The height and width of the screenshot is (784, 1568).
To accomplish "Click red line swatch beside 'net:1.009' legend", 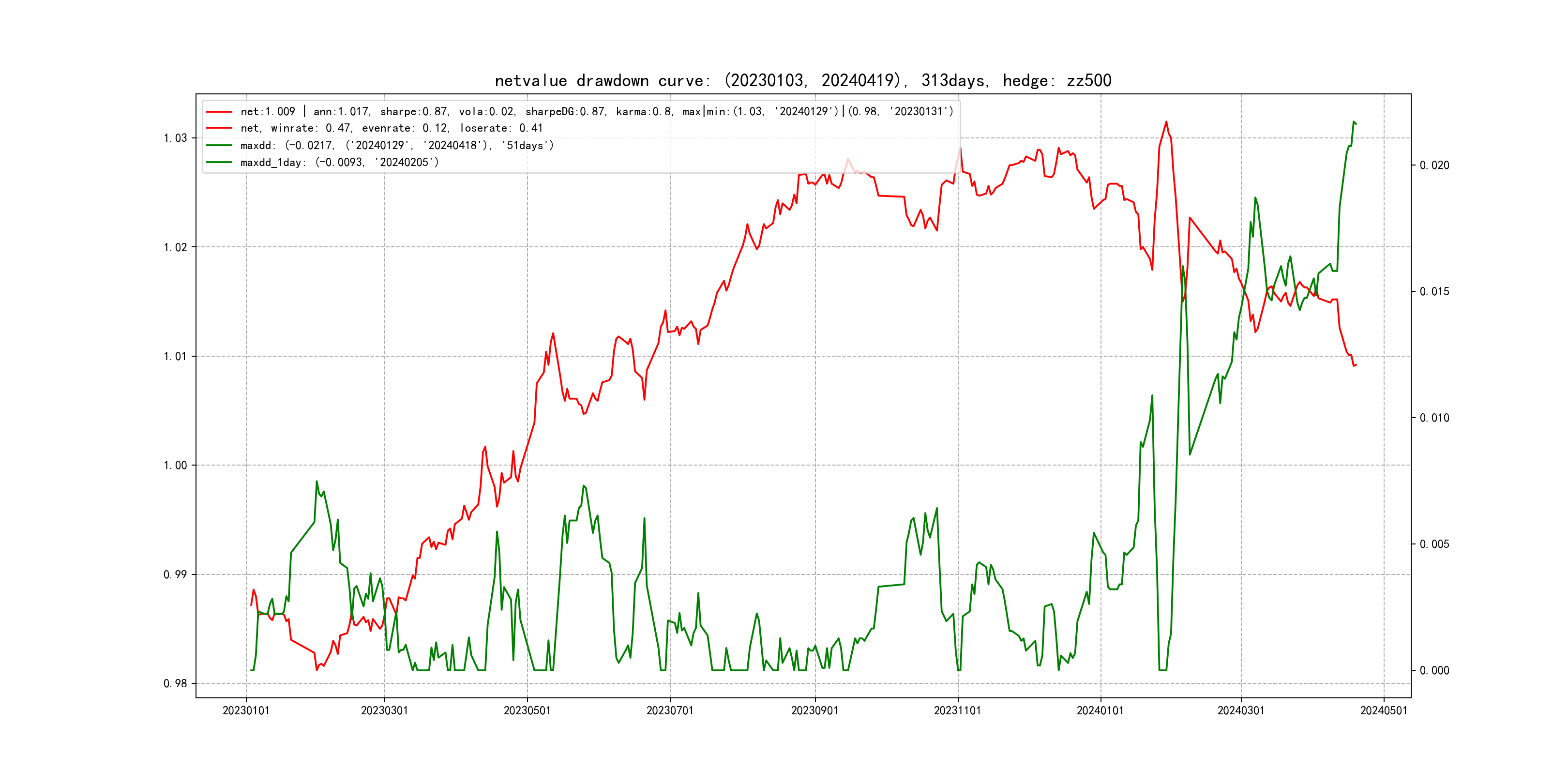I will pyautogui.click(x=219, y=112).
